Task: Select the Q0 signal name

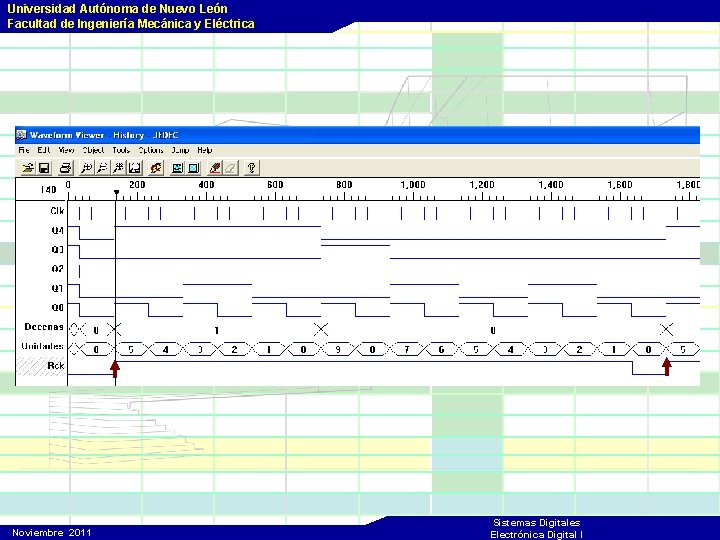Action: (x=57, y=307)
